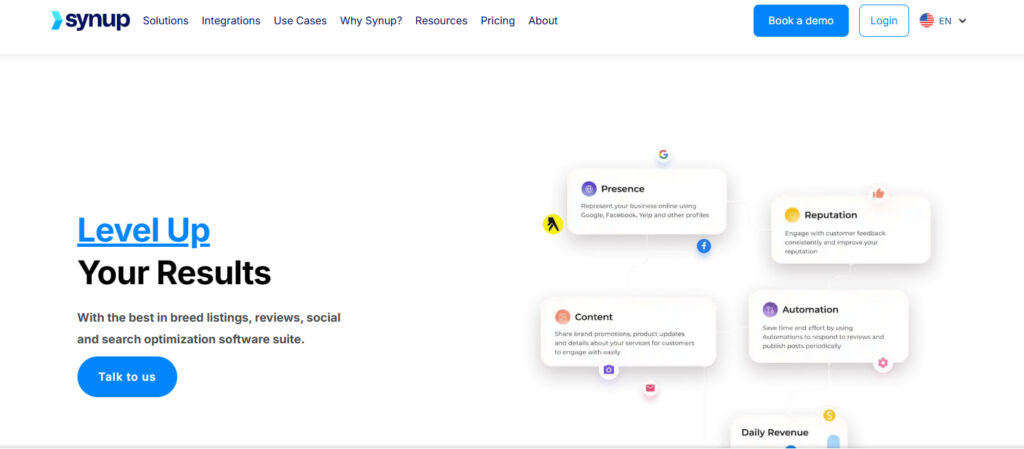This screenshot has width=1024, height=449.
Task: Click the Synup logo
Action: 91,20
